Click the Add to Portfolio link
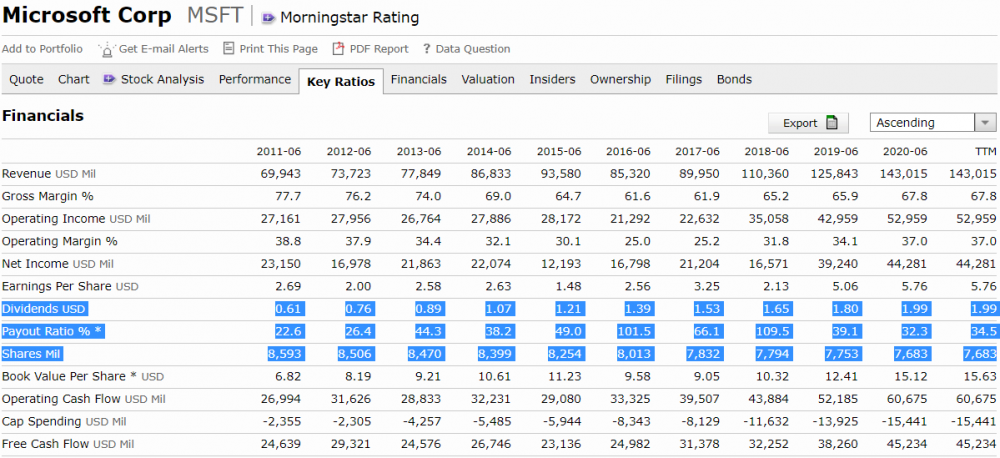 pos(42,48)
